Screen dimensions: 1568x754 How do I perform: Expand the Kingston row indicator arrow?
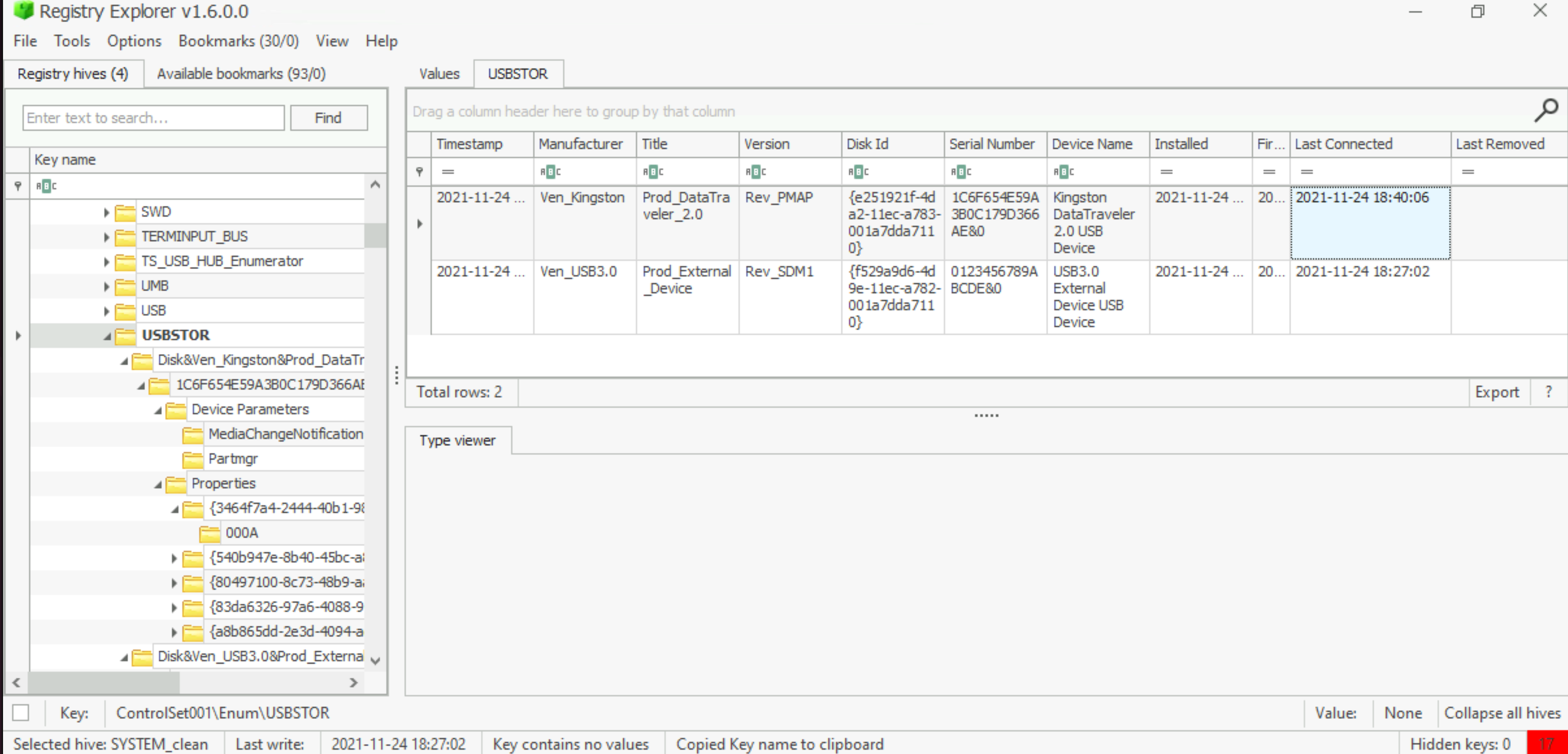click(419, 224)
